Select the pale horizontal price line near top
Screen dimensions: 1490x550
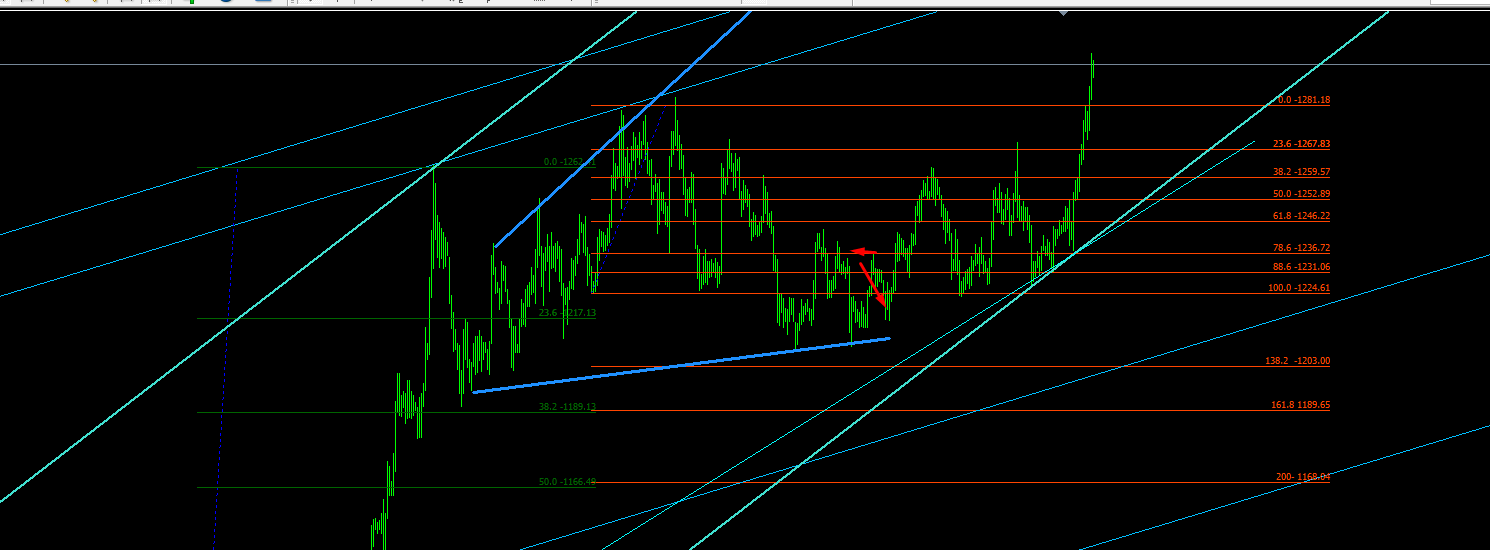(x=745, y=64)
